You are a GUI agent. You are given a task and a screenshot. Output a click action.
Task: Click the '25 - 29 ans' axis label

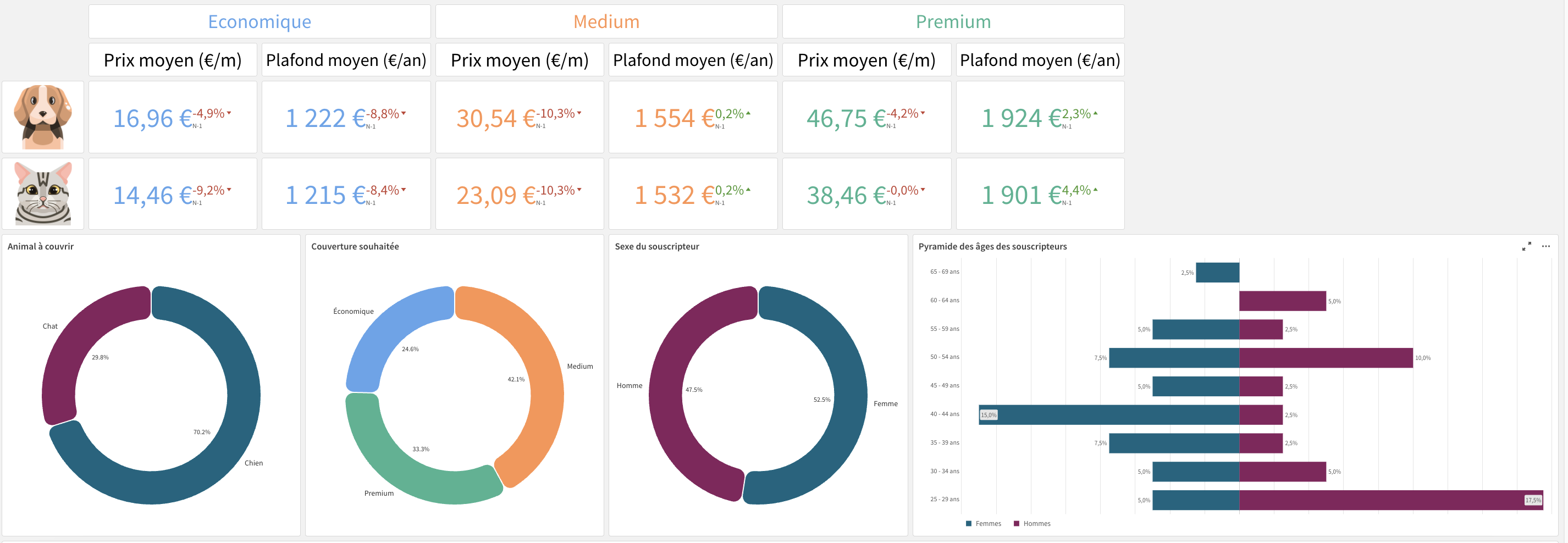(944, 499)
